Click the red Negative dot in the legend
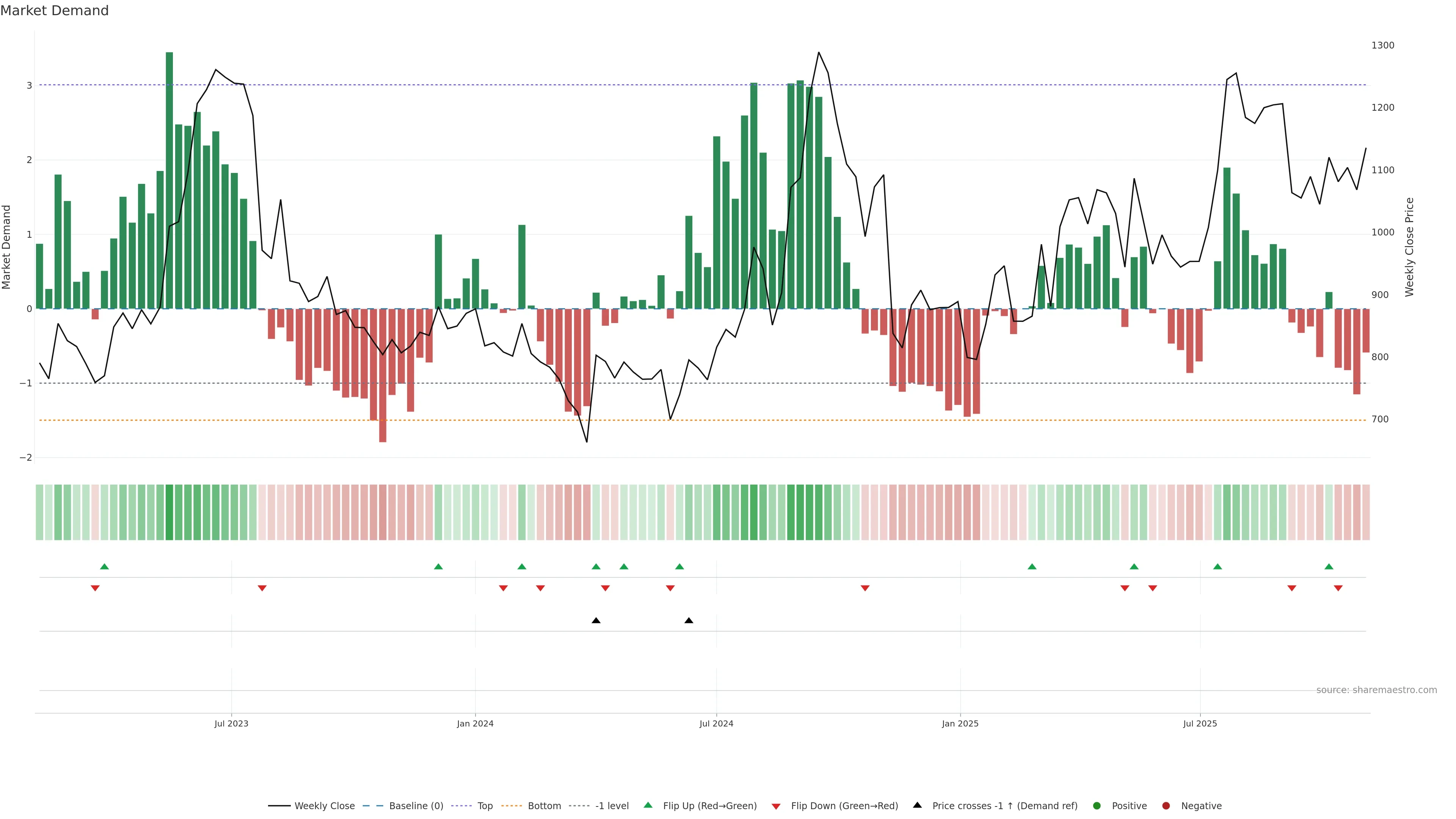1456x819 pixels. tap(1166, 805)
